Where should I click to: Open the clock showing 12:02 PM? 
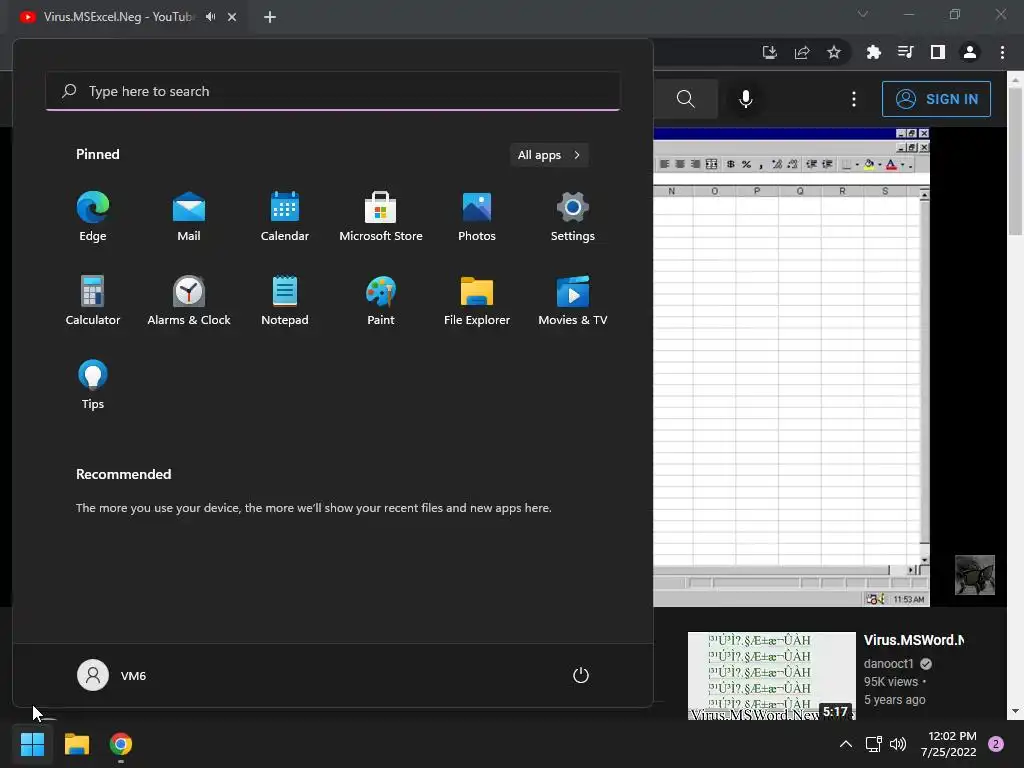[948, 744]
